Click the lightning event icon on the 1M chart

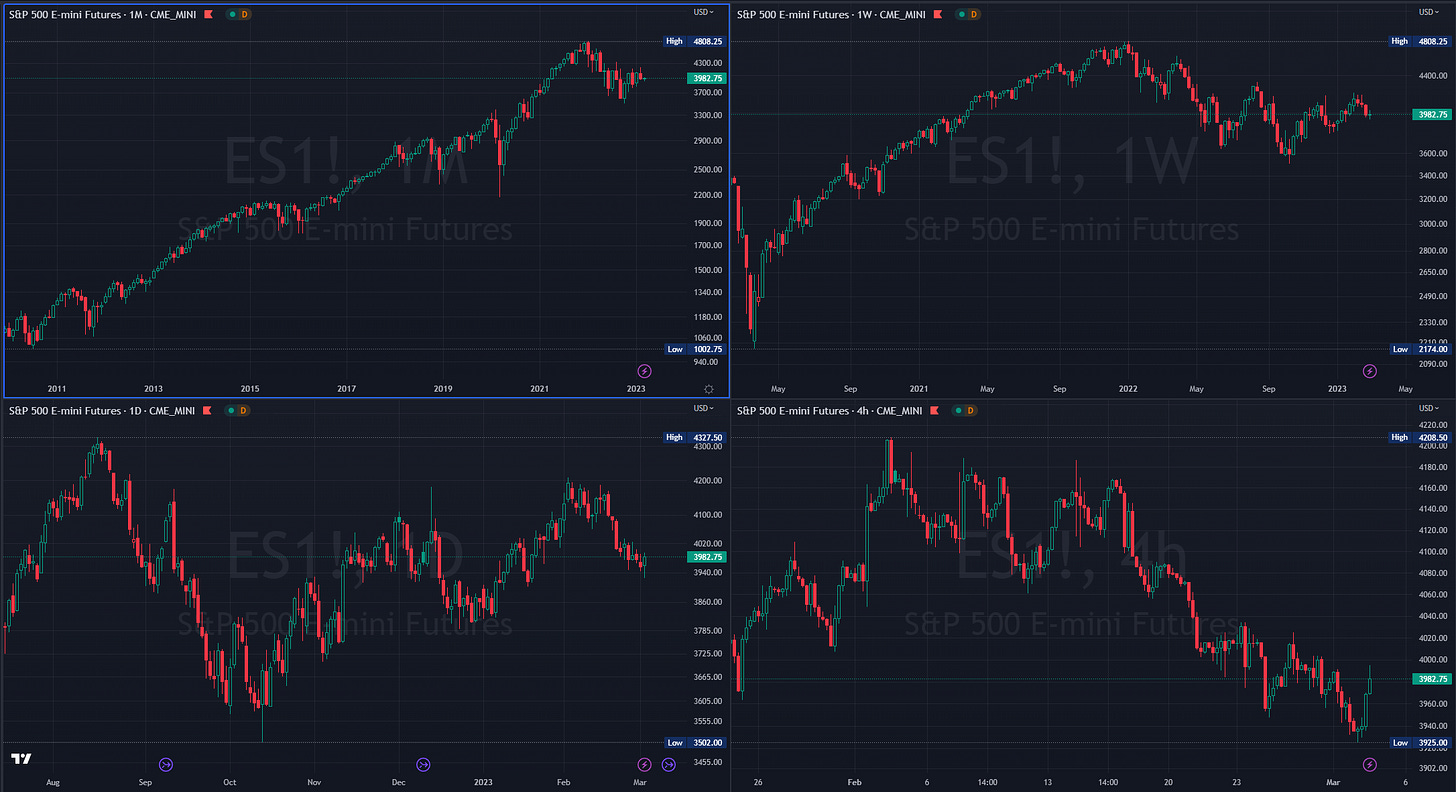pyautogui.click(x=644, y=370)
